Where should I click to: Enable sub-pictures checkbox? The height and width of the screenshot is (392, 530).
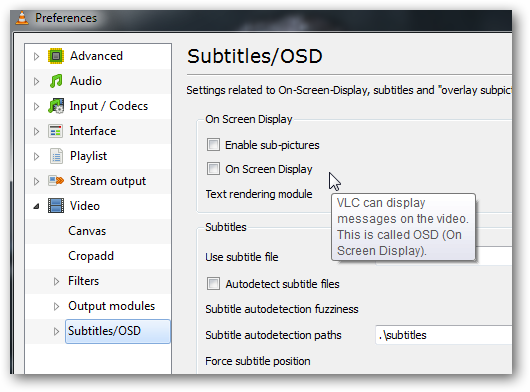click(213, 145)
